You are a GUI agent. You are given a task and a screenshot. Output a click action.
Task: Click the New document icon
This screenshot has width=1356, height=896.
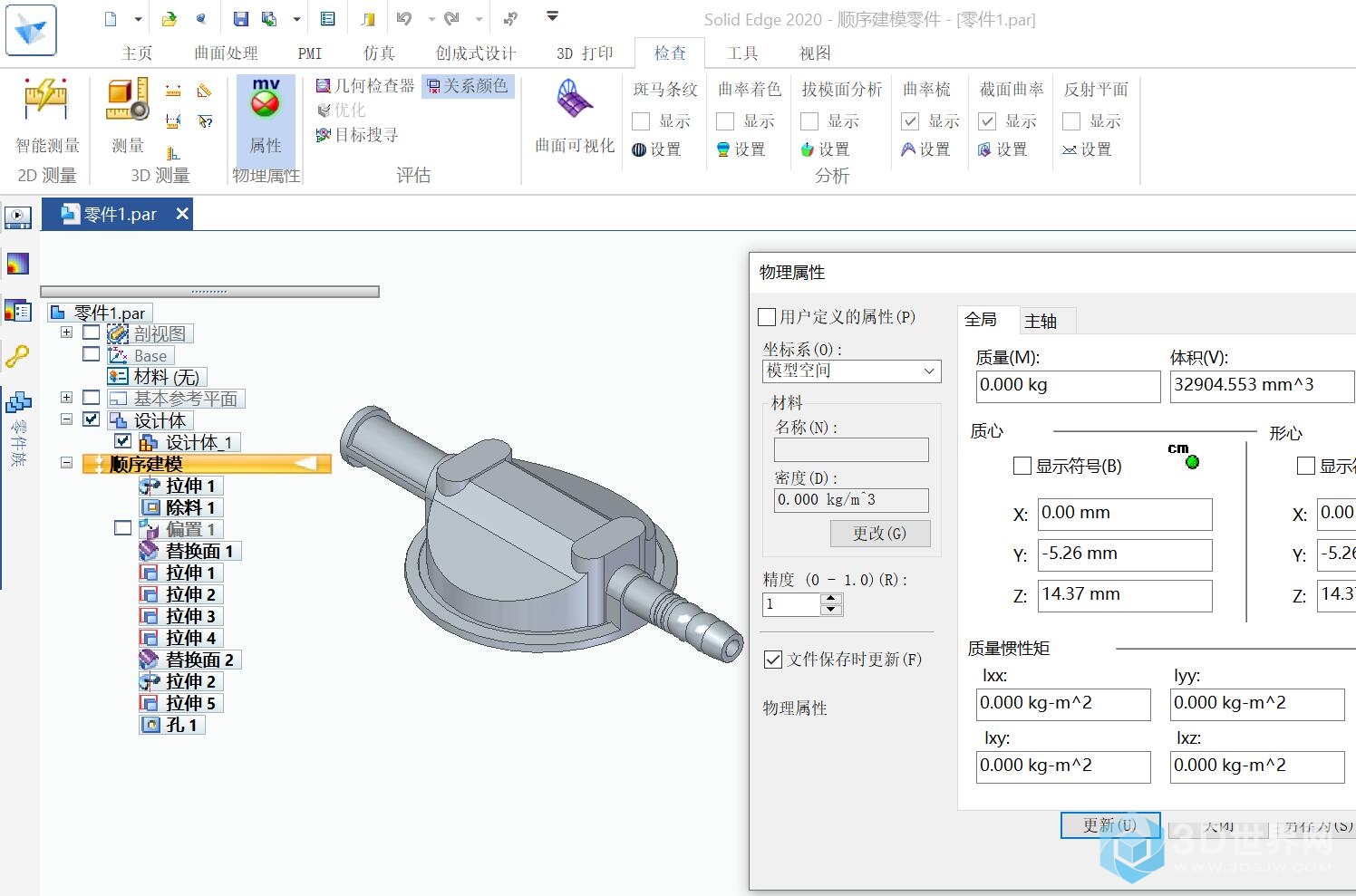[111, 19]
